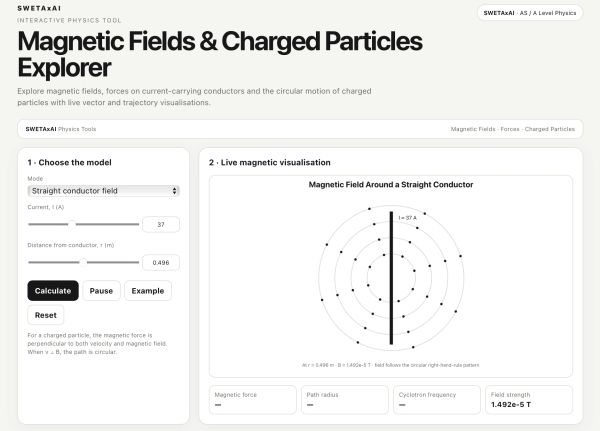Adjust the Current I (A) slider
The width and height of the screenshot is (600, 431).
[x=83, y=224]
